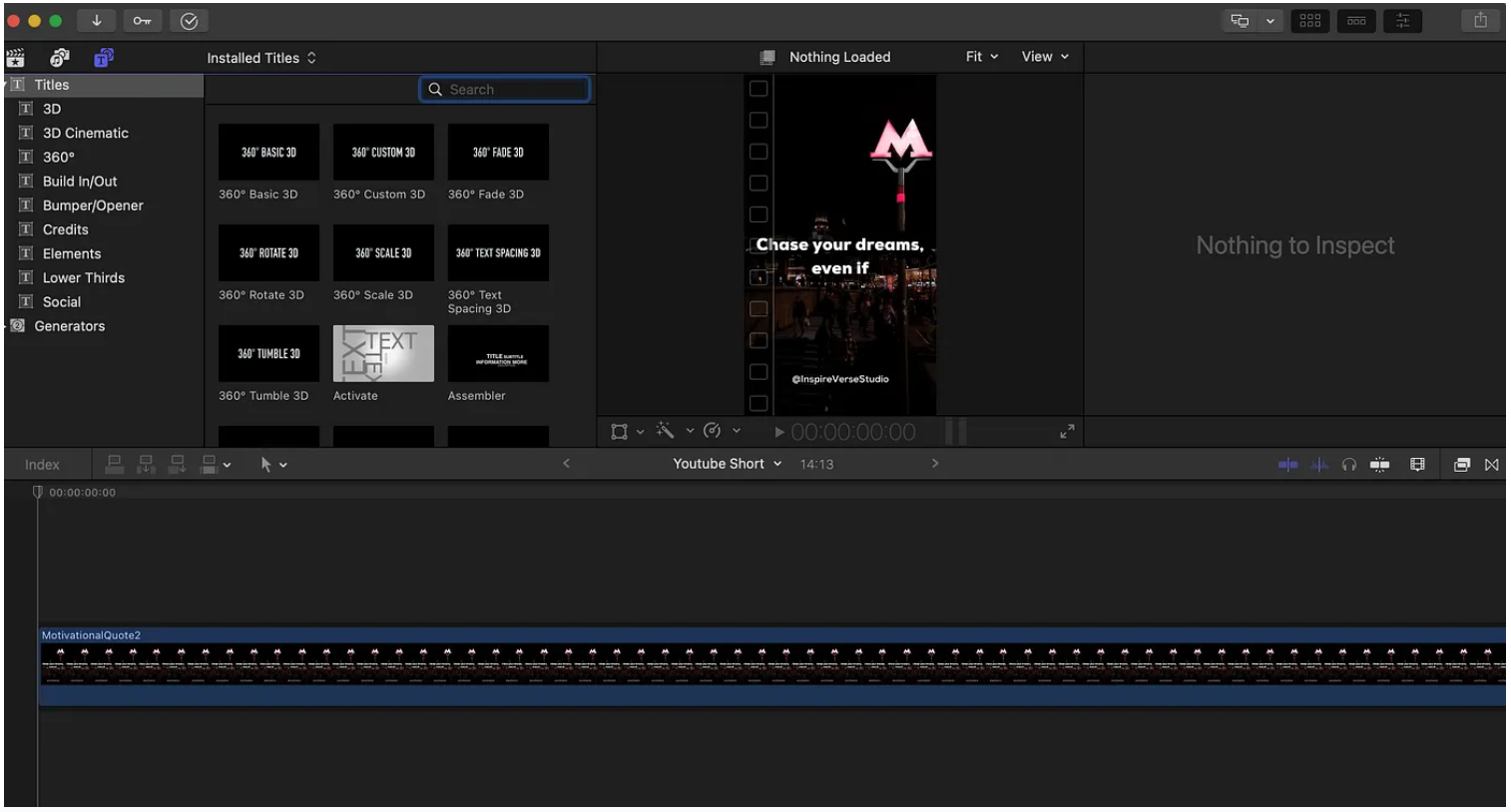
Task: Select the Assembler title thumbnail
Action: pyautogui.click(x=498, y=353)
